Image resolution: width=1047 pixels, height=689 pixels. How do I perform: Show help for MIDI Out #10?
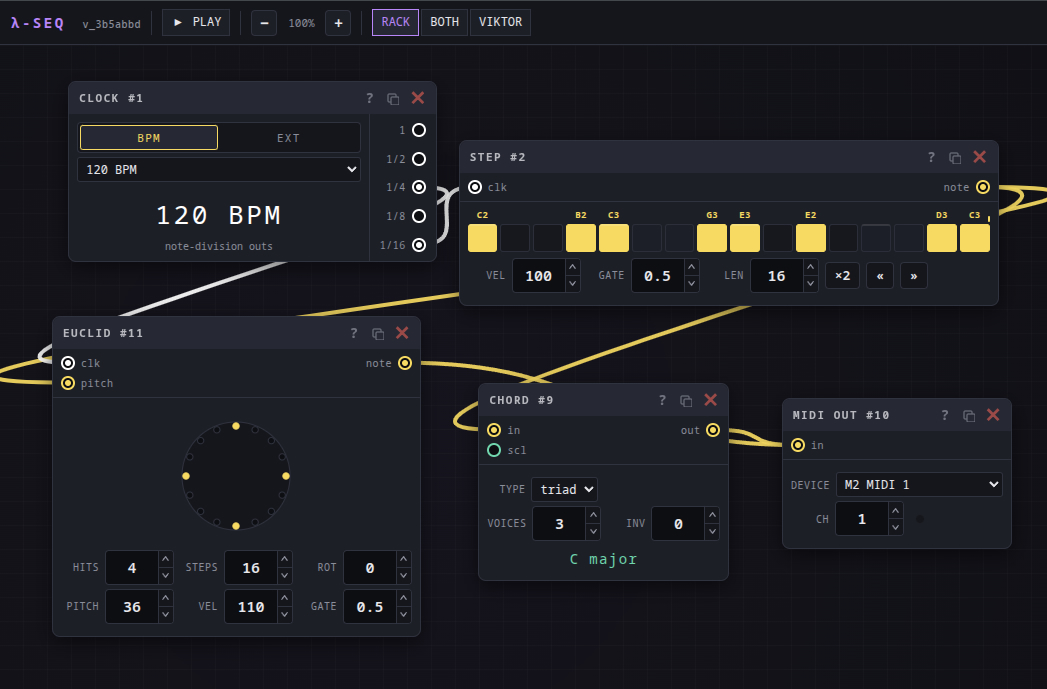[945, 415]
